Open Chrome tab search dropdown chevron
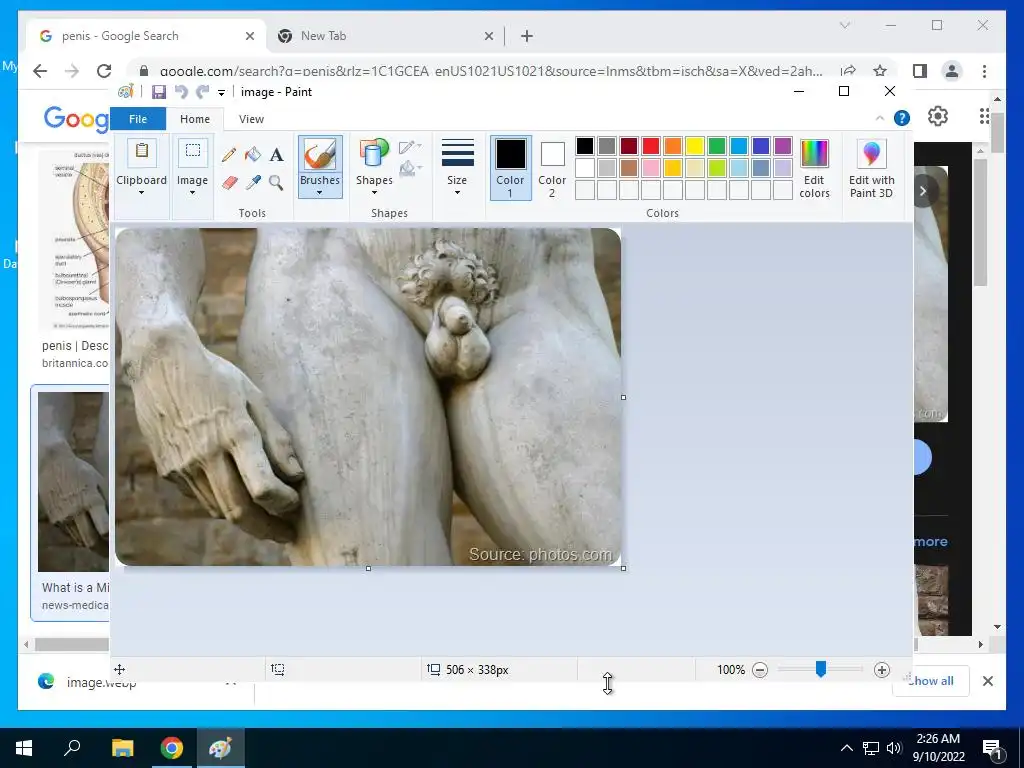 pyautogui.click(x=844, y=25)
